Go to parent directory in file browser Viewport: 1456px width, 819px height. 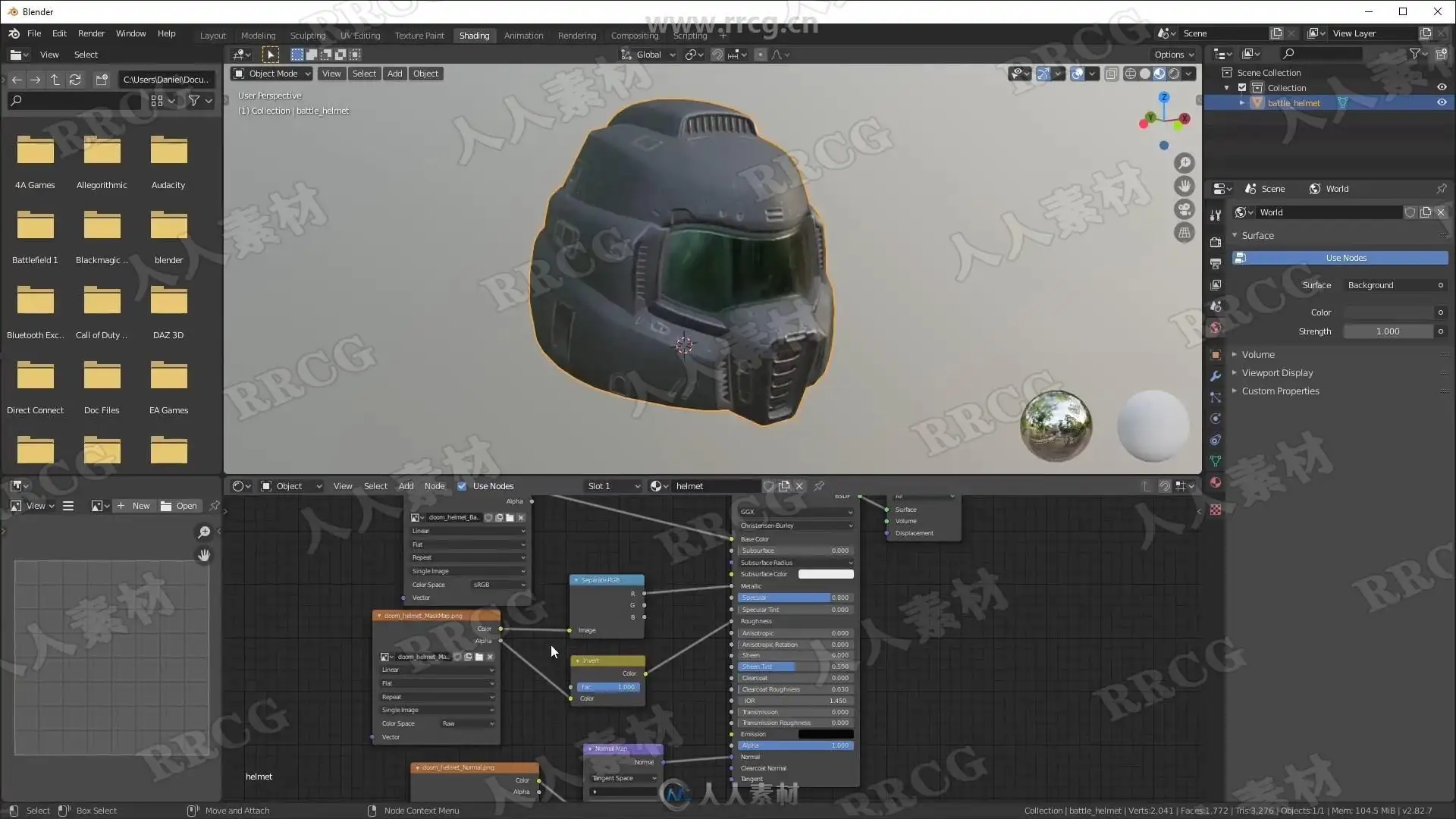[55, 80]
